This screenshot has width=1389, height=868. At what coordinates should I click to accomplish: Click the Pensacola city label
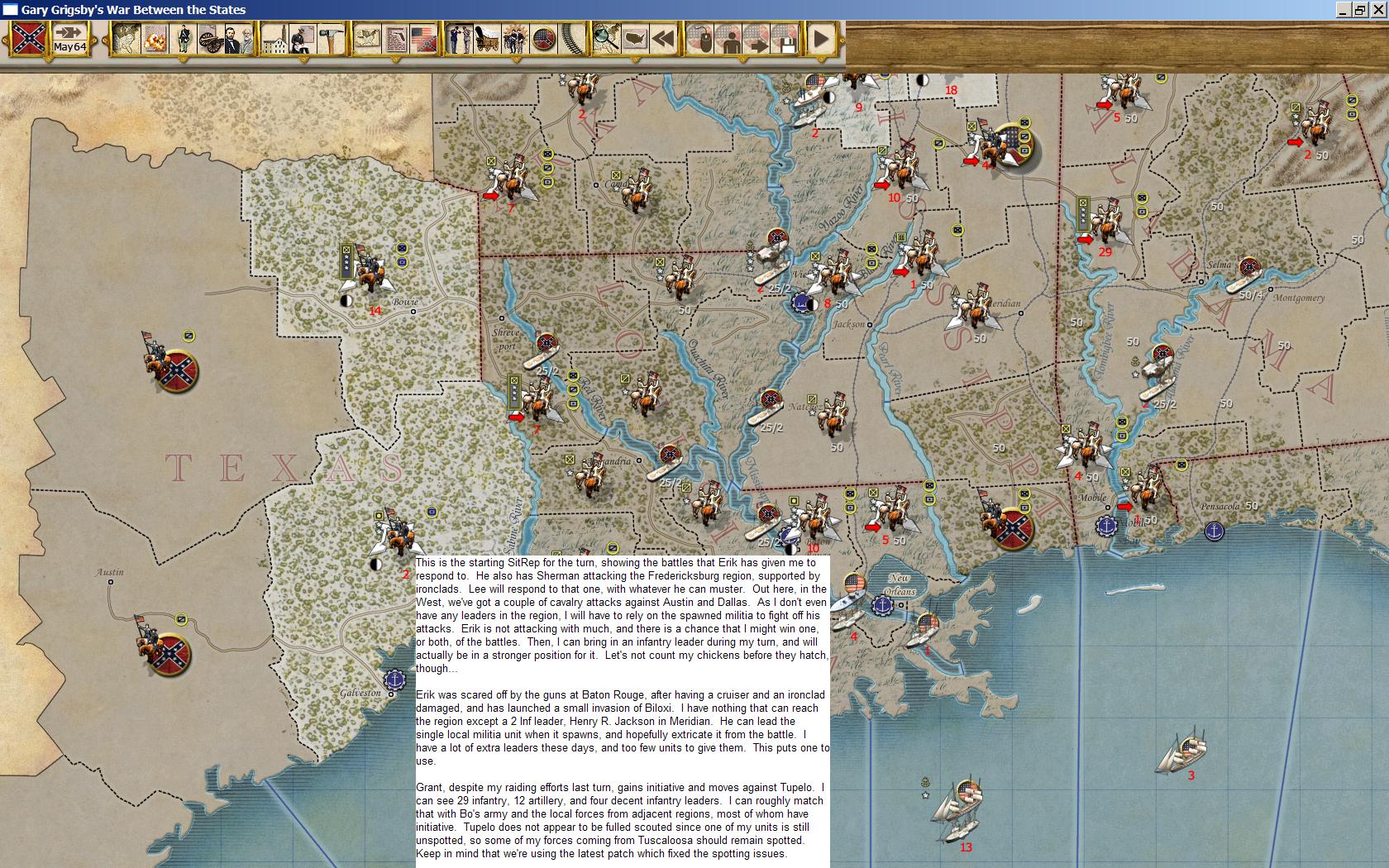pos(1220,506)
